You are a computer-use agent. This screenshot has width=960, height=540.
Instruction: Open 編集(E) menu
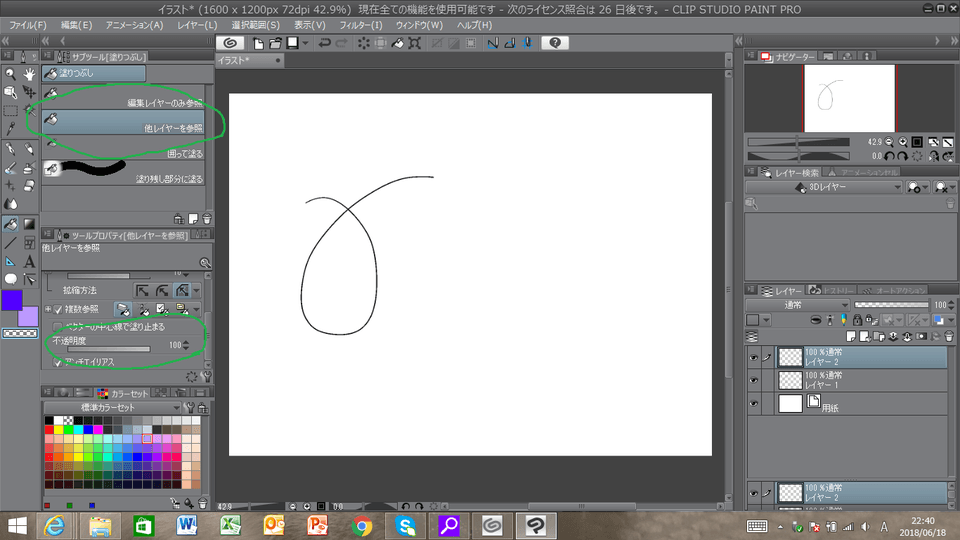coord(77,25)
